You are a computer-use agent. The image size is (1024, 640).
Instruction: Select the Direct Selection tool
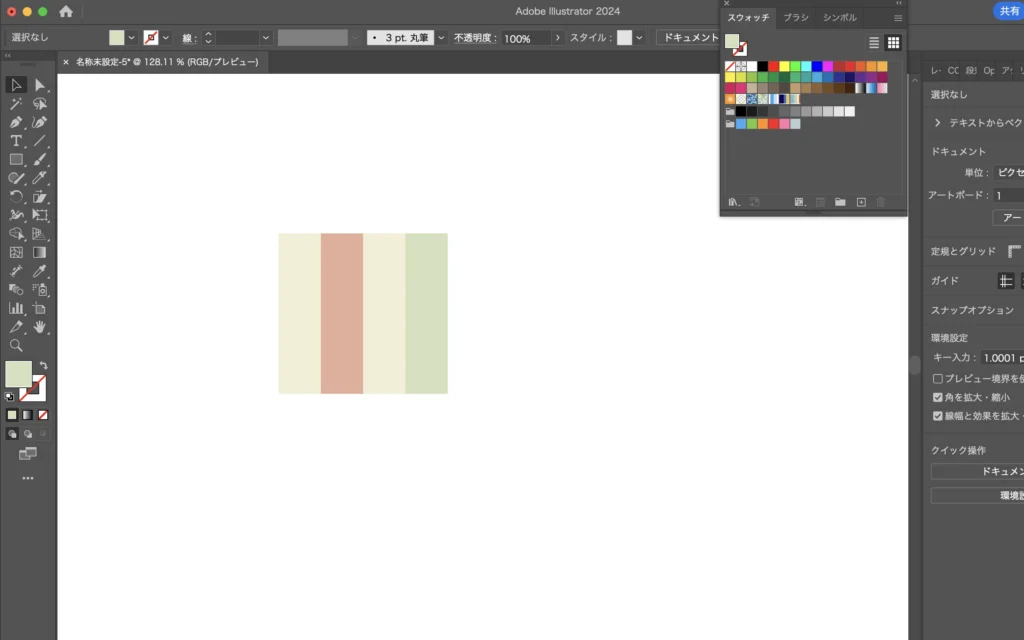click(40, 85)
